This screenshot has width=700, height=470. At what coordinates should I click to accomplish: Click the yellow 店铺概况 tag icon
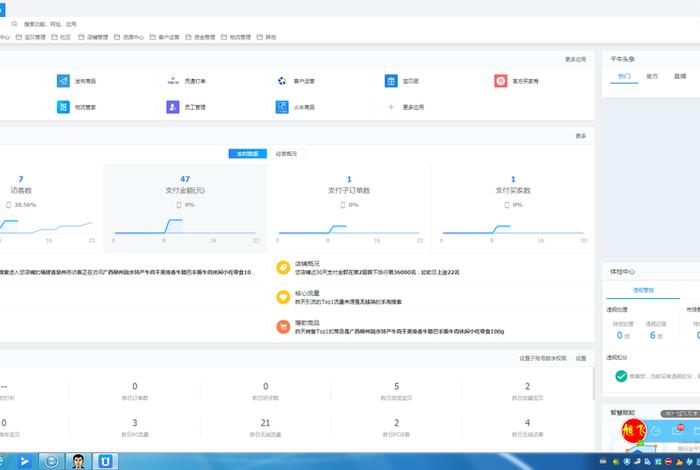[x=283, y=268]
